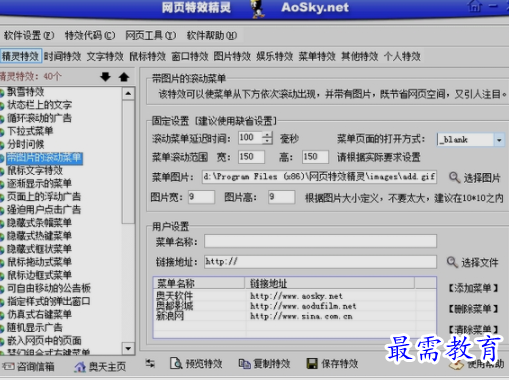Image resolution: width=509 pixels, height=380 pixels.
Task: Click the 选择图片 button label
Action: pyautogui.click(x=482, y=178)
